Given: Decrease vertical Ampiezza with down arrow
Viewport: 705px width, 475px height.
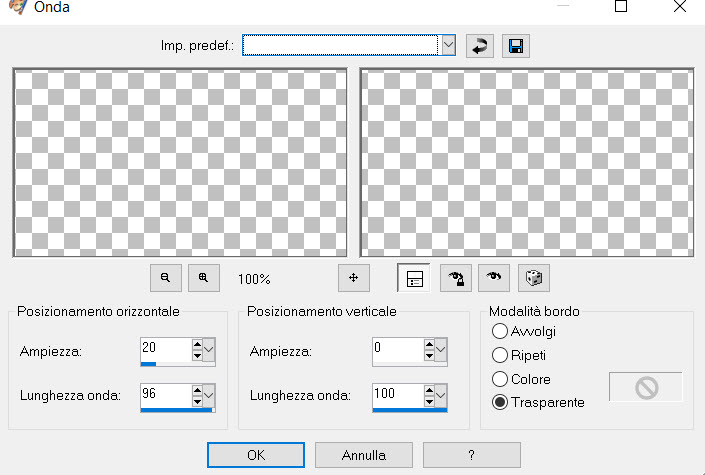Looking at the screenshot, I should (x=429, y=355).
